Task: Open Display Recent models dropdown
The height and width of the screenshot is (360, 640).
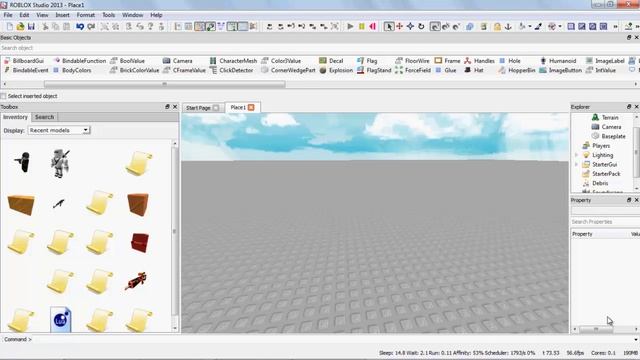Action: pyautogui.click(x=59, y=130)
